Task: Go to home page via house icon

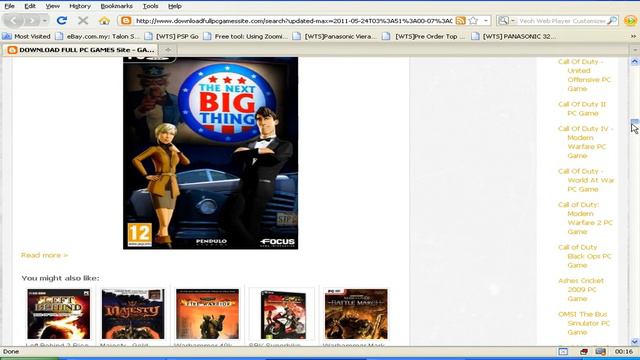Action: click(104, 20)
